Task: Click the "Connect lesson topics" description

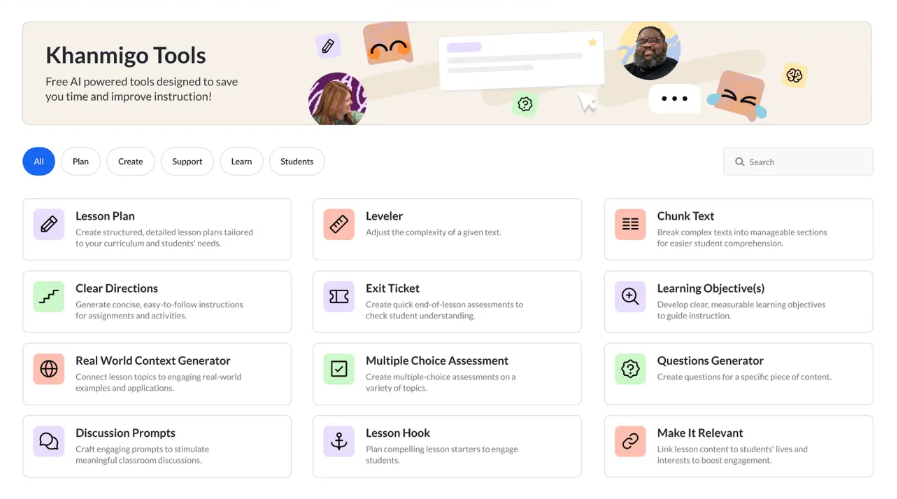Action: coord(158,382)
